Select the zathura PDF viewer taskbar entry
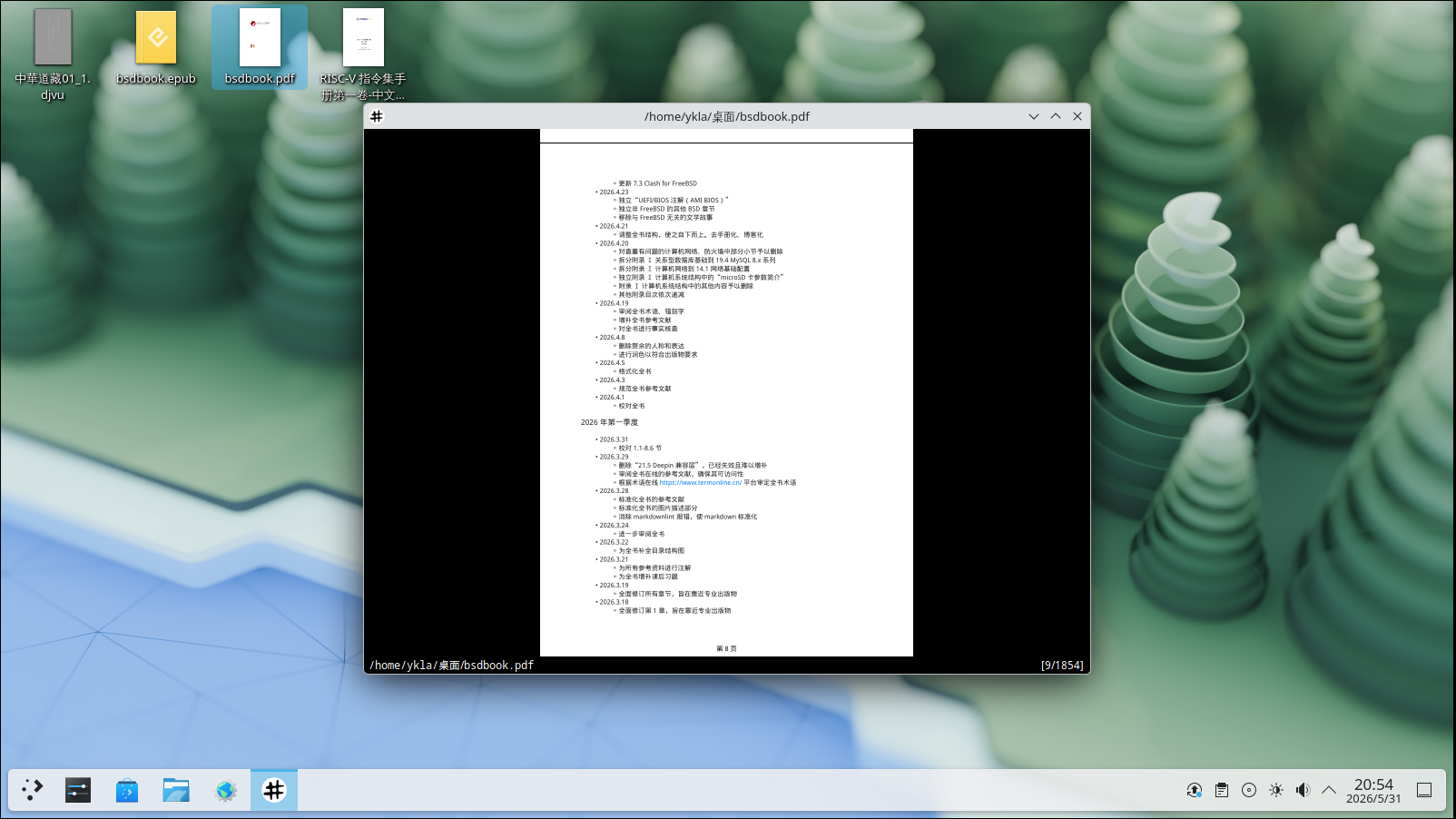The image size is (1456, 819). pyautogui.click(x=274, y=790)
